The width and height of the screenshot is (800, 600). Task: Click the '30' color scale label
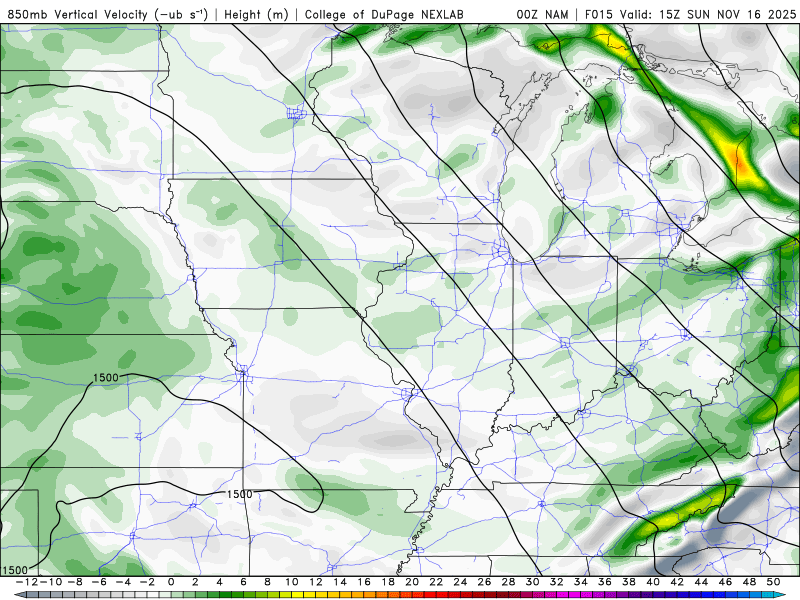533,582
